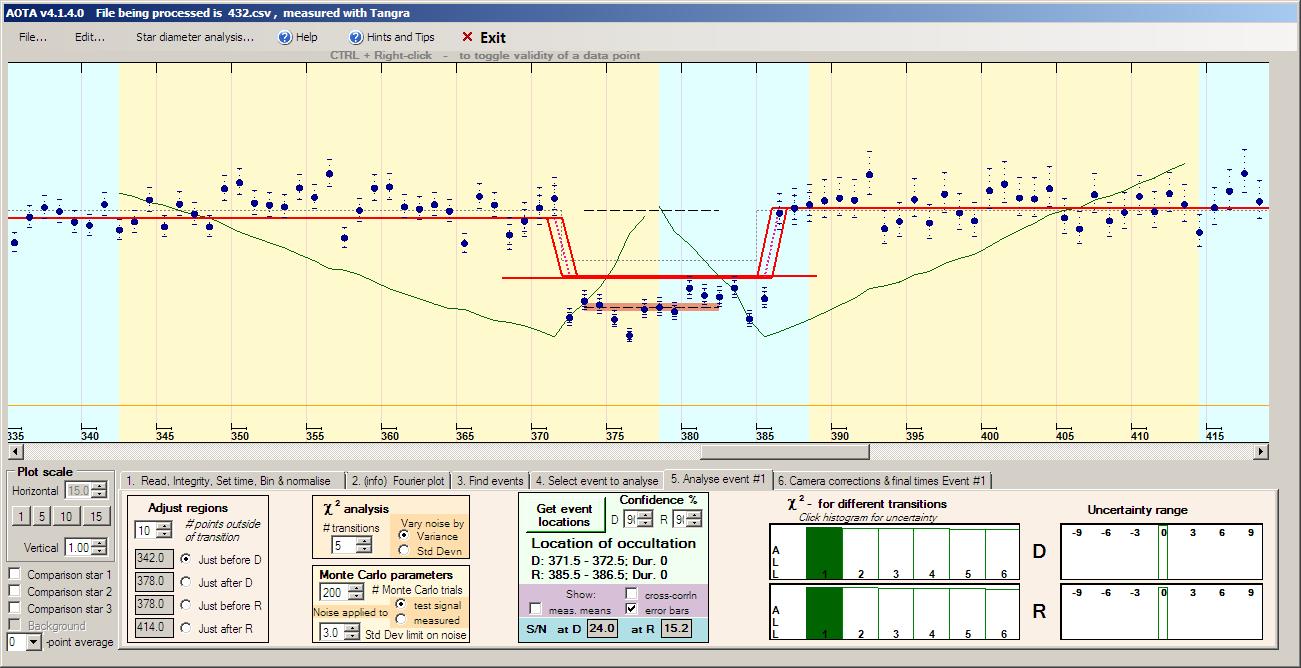Click R histogram bar for 4 transitions
Image resolution: width=1301 pixels, height=668 pixels.
(x=932, y=613)
